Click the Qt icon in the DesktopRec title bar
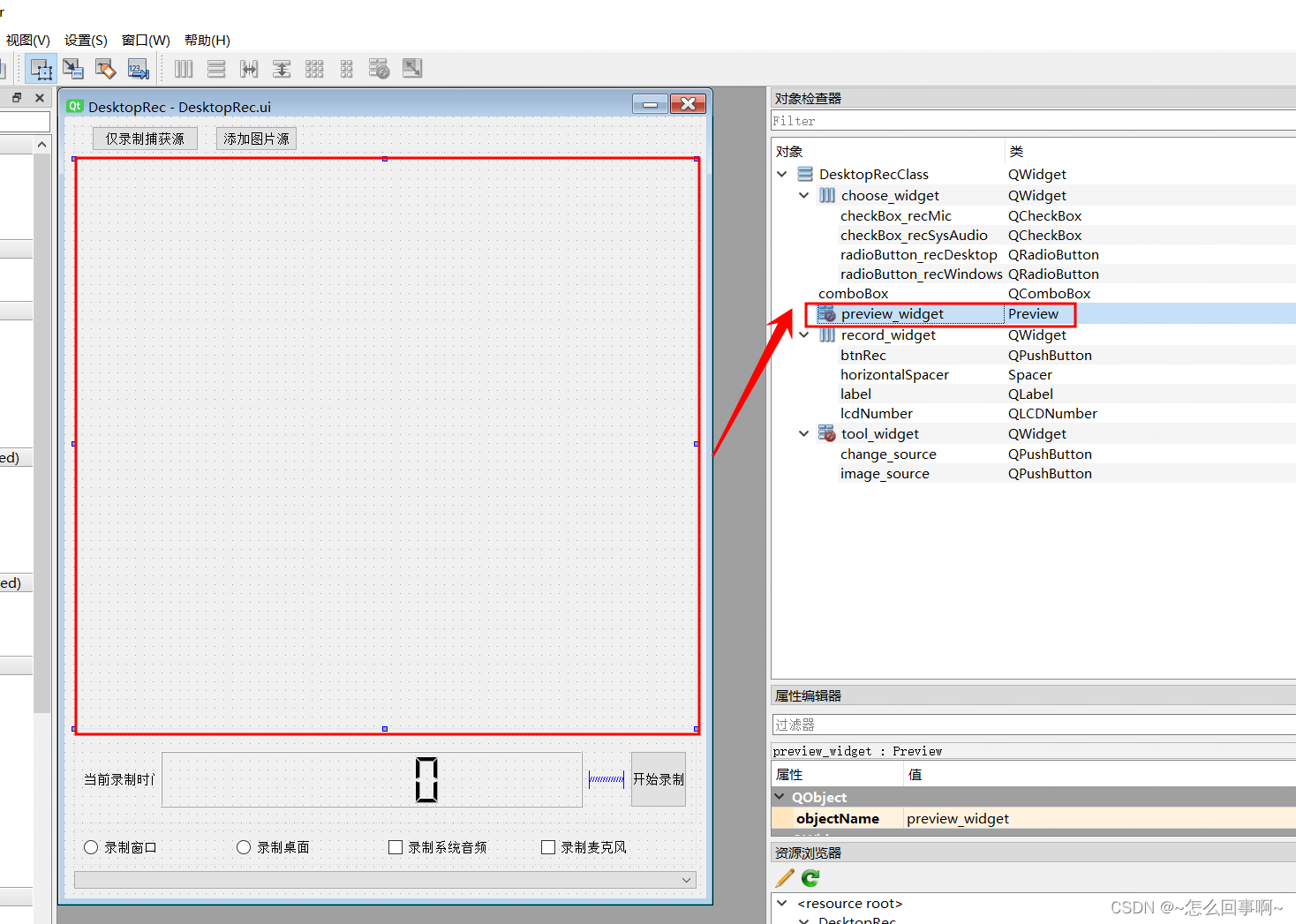 coord(75,106)
